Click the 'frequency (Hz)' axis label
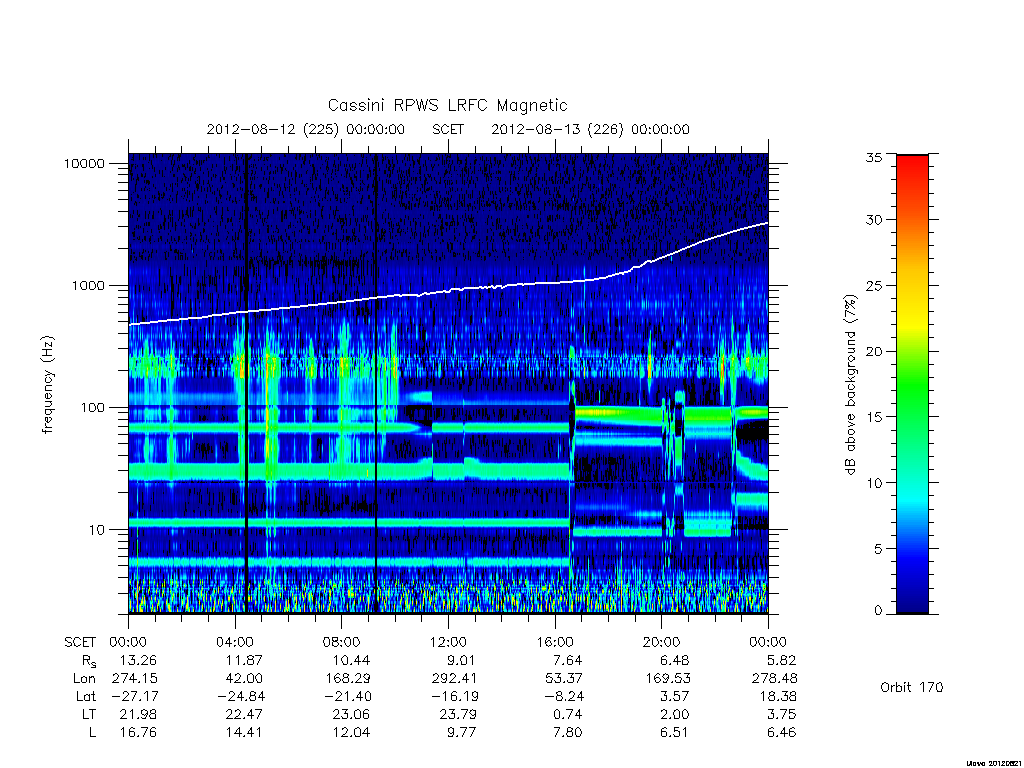The width and height of the screenshot is (1024, 768). pos(48,385)
